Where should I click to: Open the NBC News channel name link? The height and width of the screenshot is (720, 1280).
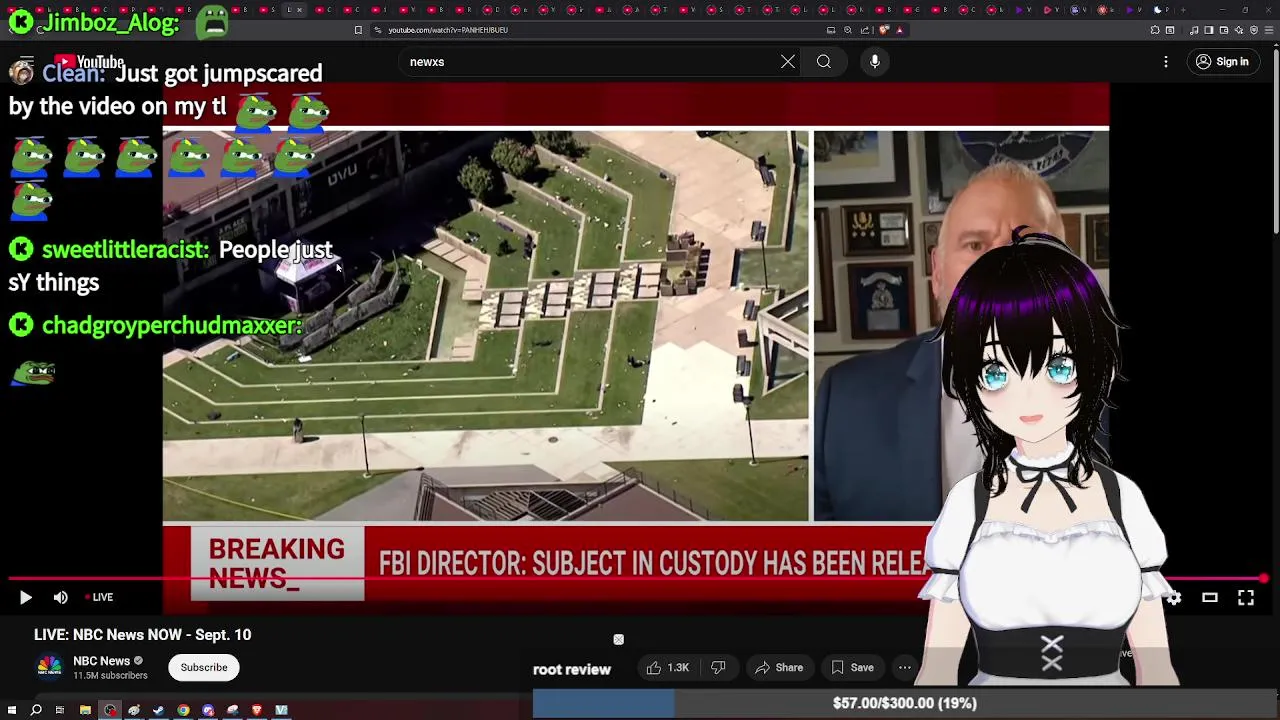click(101, 661)
